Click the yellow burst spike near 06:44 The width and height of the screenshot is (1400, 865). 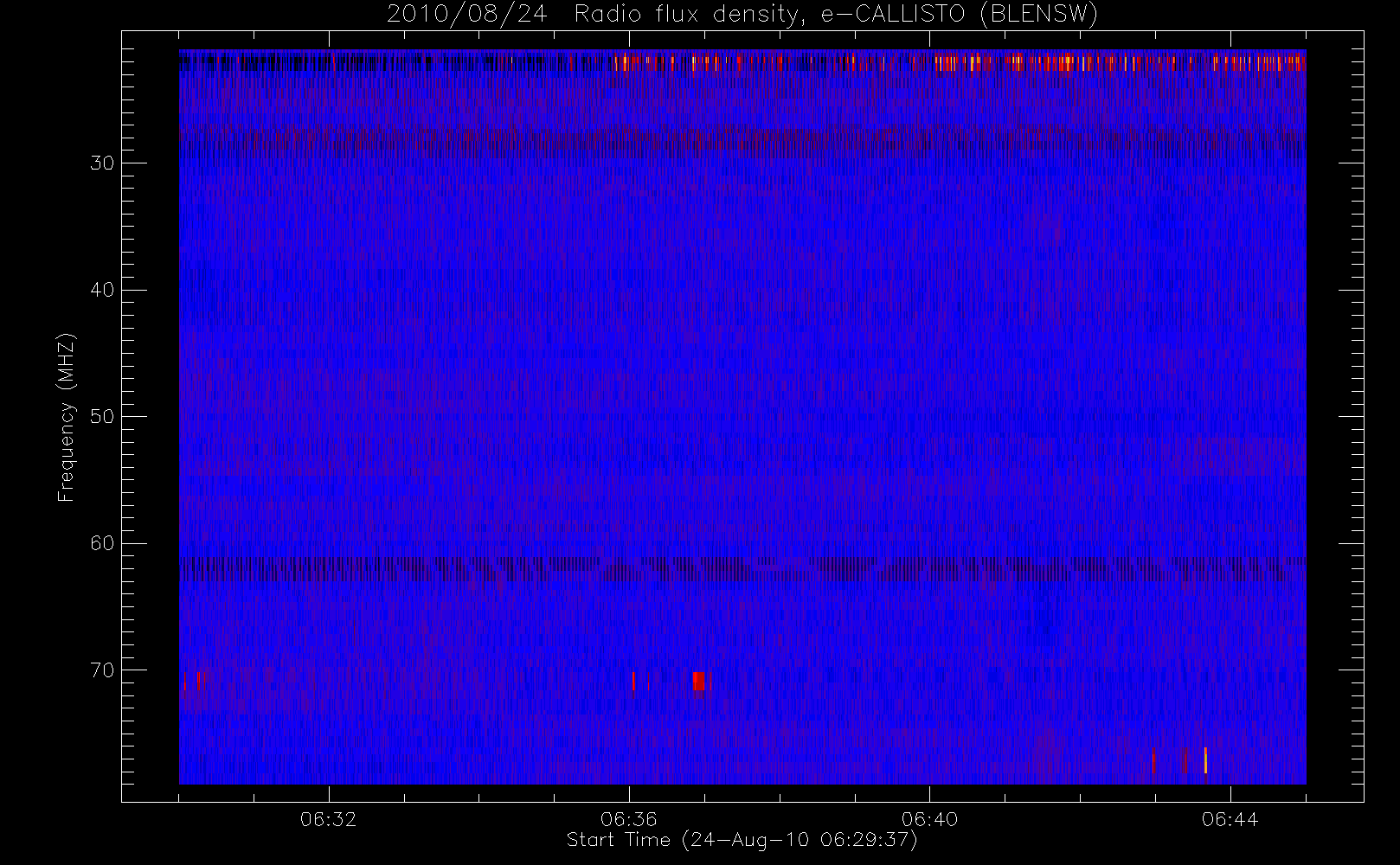pyautogui.click(x=1205, y=760)
